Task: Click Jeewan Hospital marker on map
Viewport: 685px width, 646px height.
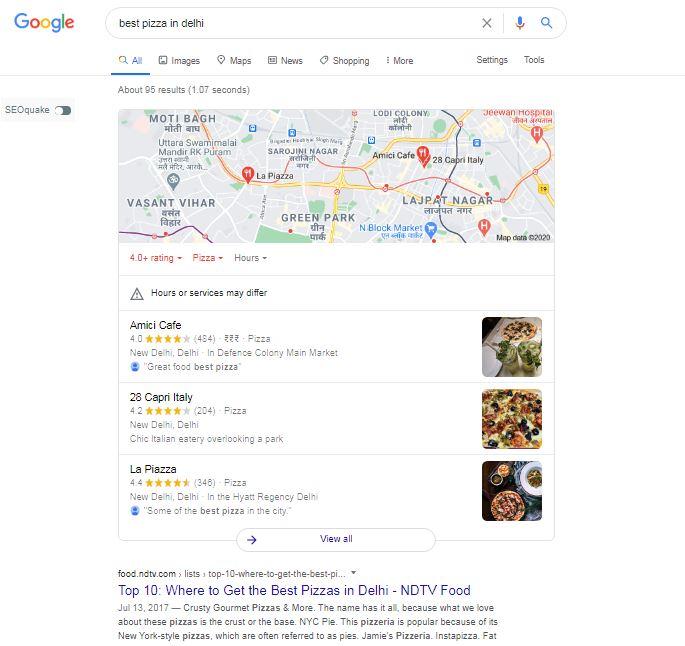Action: click(x=536, y=134)
